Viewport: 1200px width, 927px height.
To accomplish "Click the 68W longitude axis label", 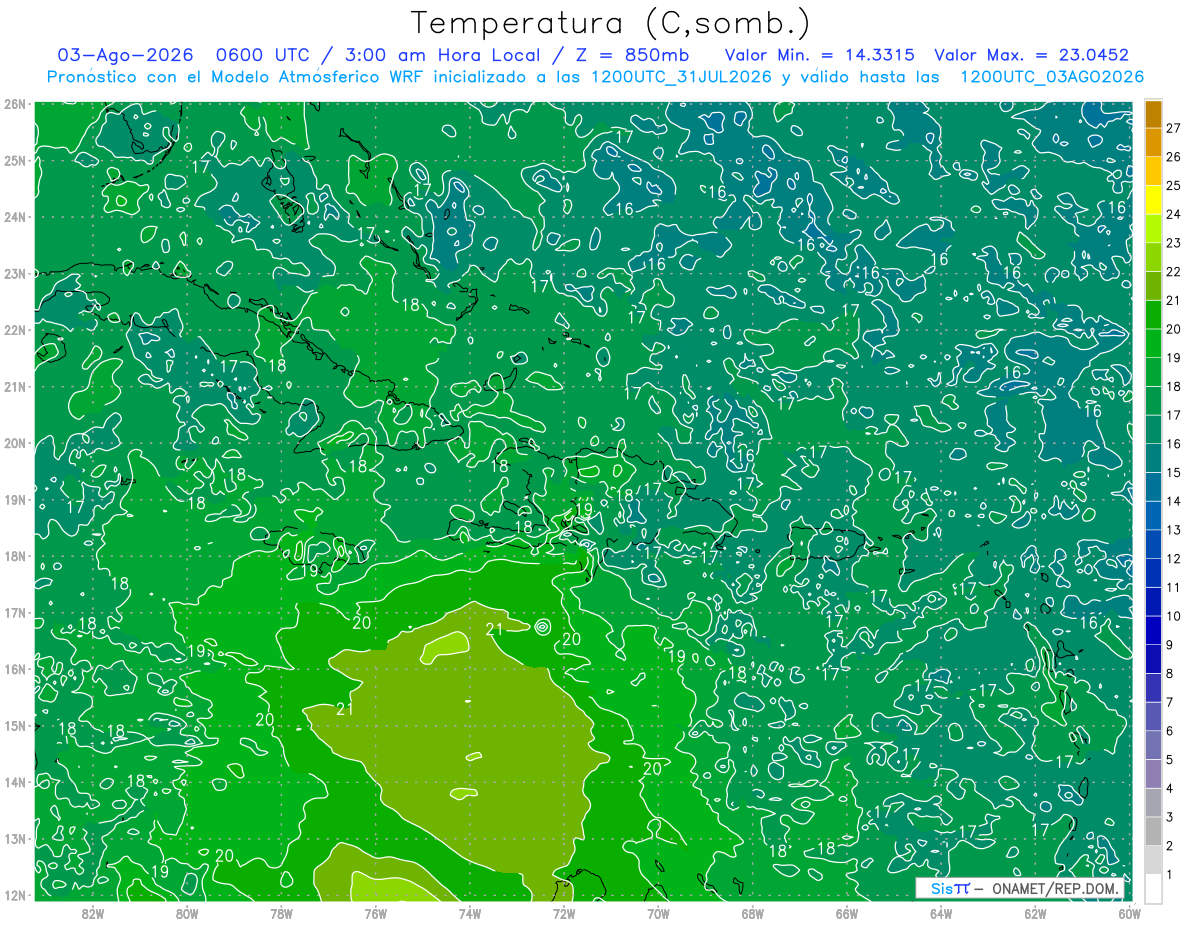I will coord(752,913).
